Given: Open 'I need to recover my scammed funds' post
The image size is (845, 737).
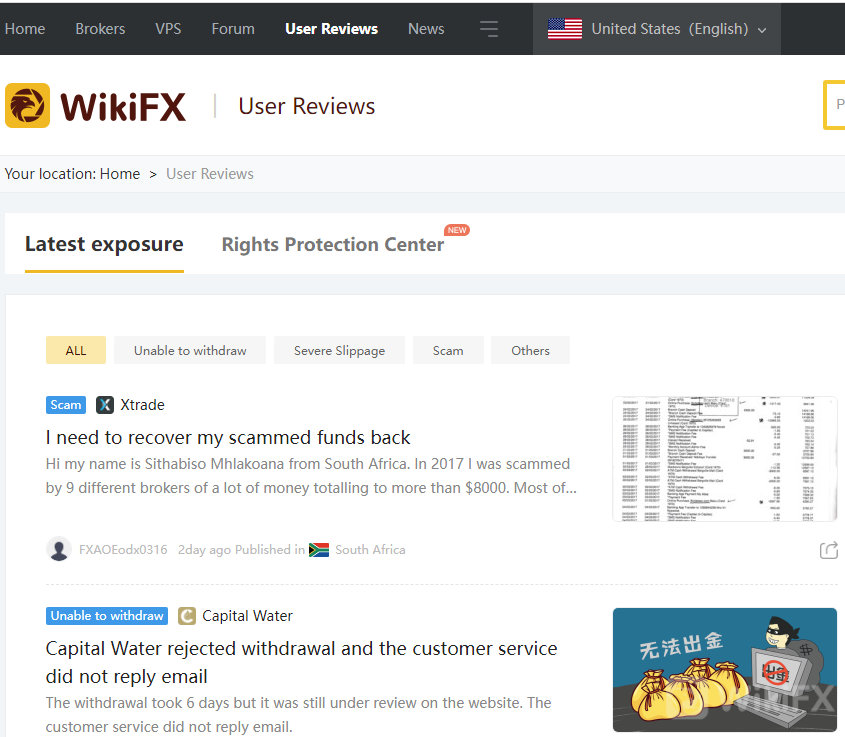Looking at the screenshot, I should click(x=228, y=437).
